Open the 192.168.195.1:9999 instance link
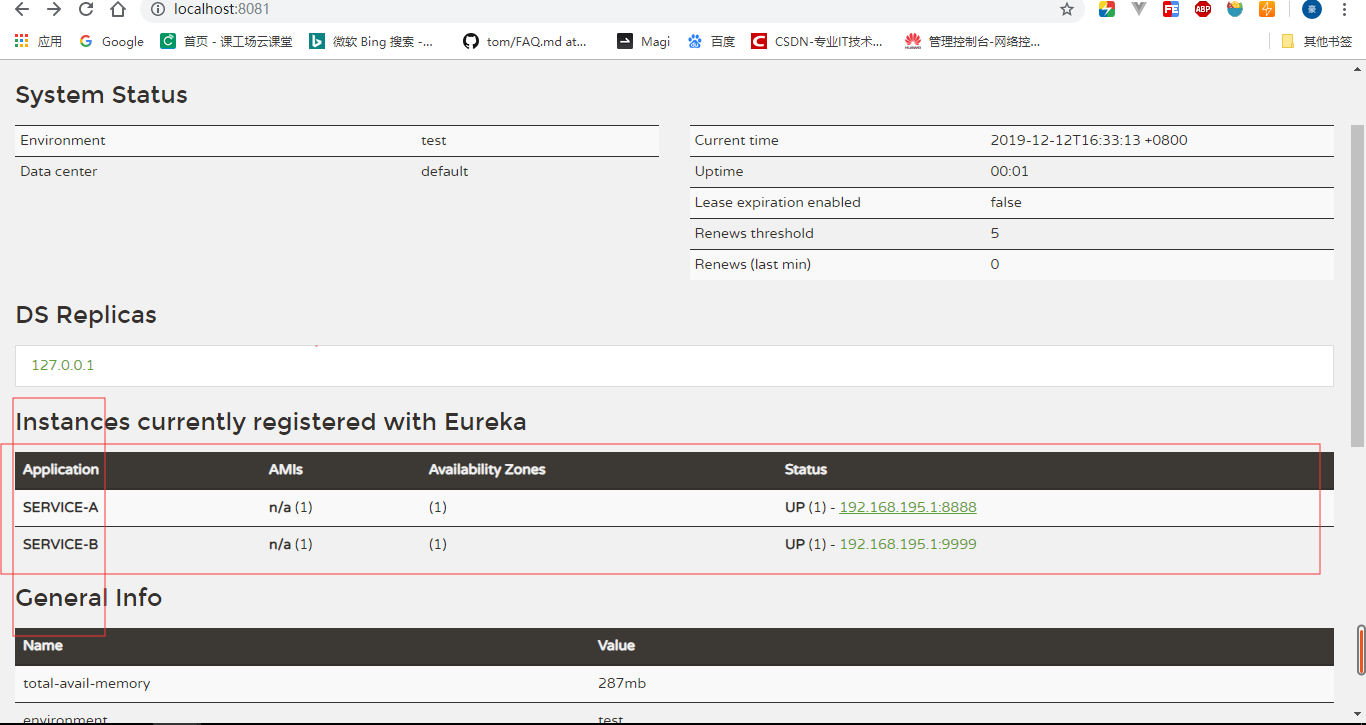 click(908, 544)
